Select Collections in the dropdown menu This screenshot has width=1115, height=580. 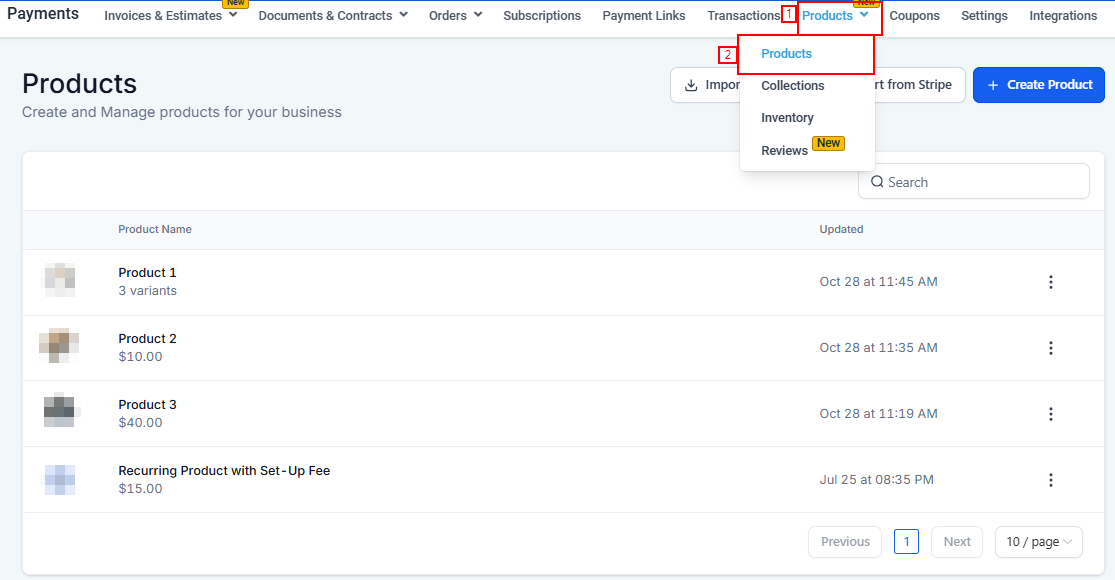pos(793,85)
